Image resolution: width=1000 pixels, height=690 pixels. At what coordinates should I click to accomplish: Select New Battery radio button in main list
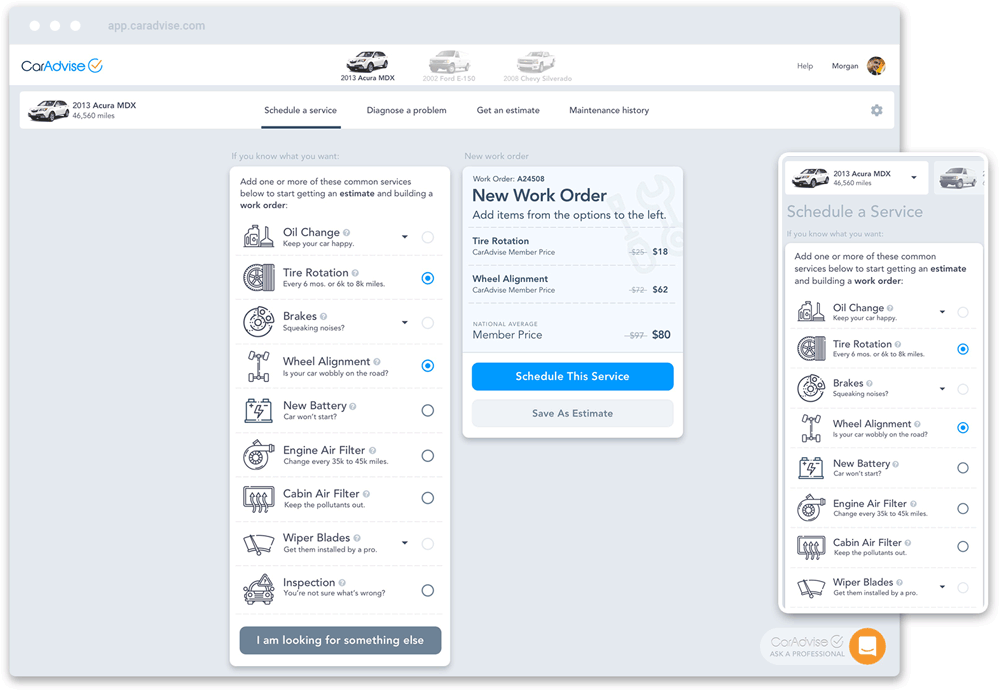click(x=428, y=411)
